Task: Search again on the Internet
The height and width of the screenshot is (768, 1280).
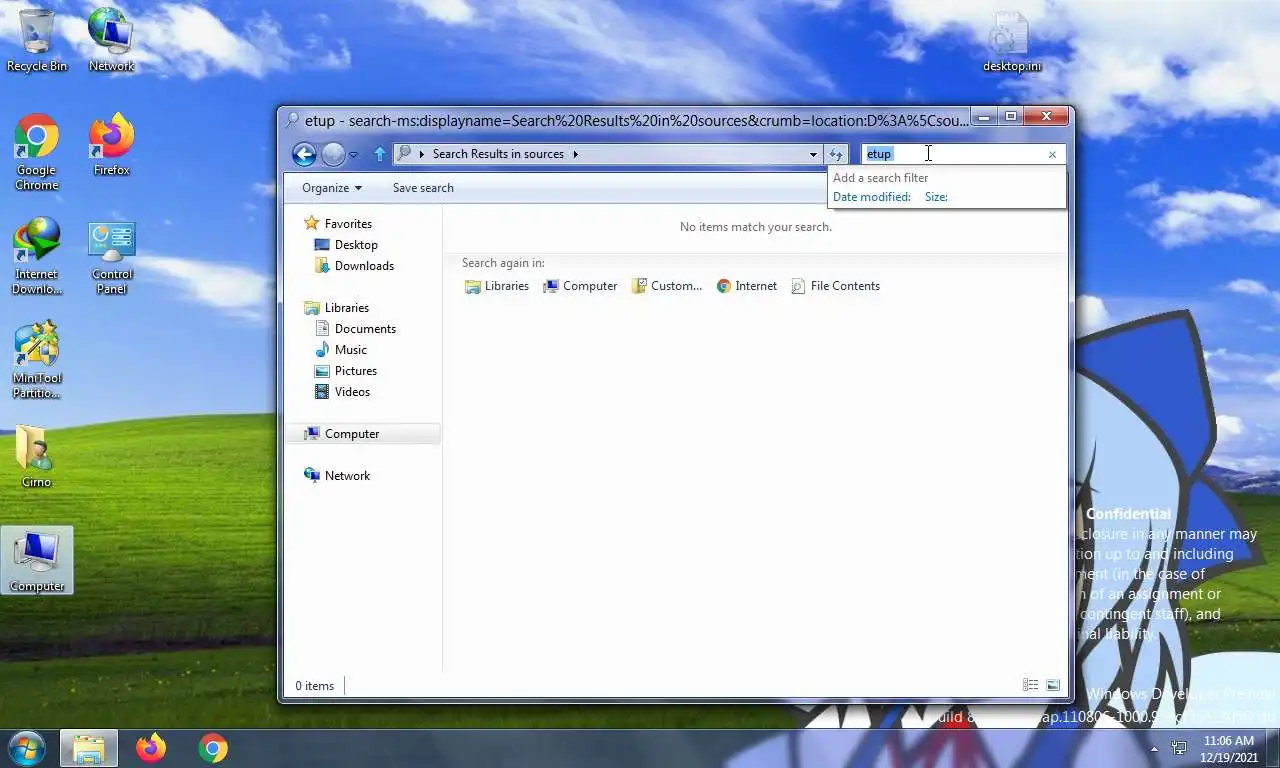Action: pos(746,286)
